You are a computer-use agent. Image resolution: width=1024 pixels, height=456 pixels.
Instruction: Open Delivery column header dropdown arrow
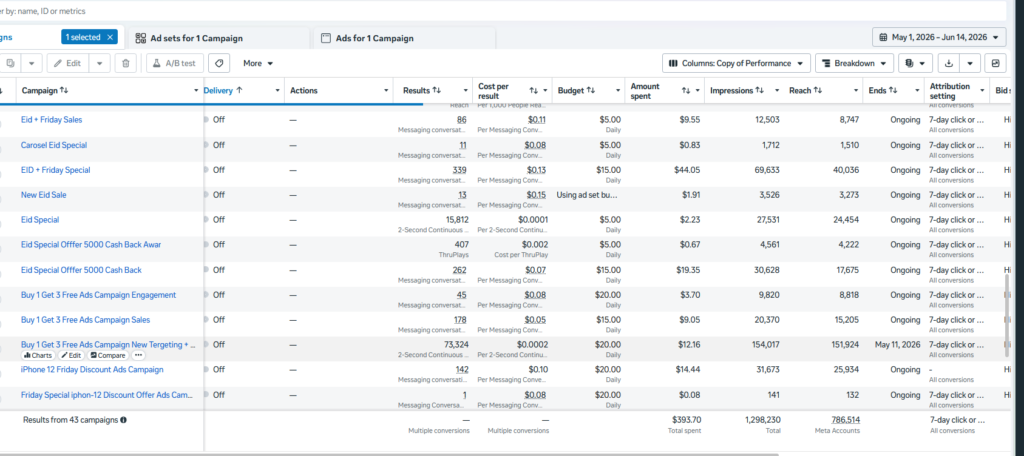click(x=278, y=91)
